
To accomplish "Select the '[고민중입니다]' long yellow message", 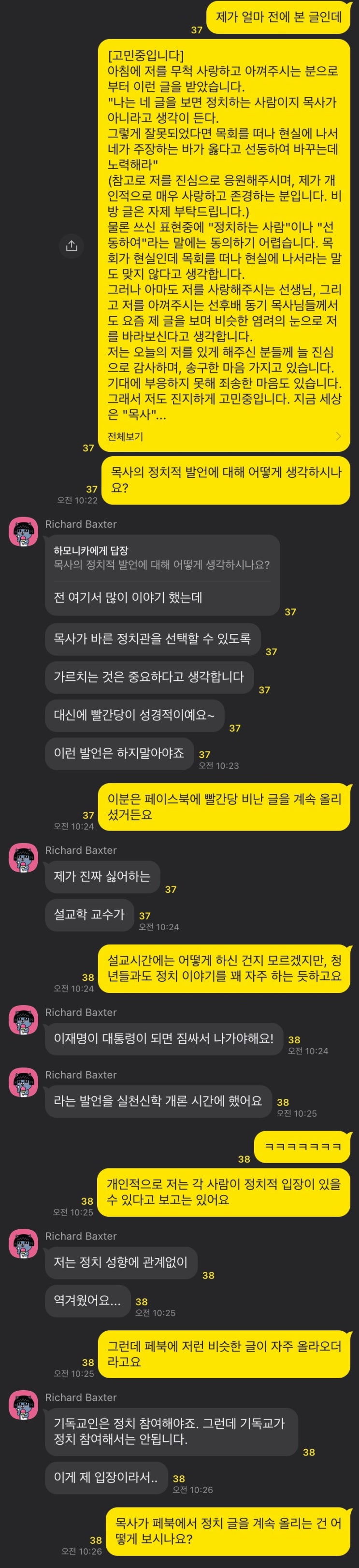I will [x=225, y=245].
